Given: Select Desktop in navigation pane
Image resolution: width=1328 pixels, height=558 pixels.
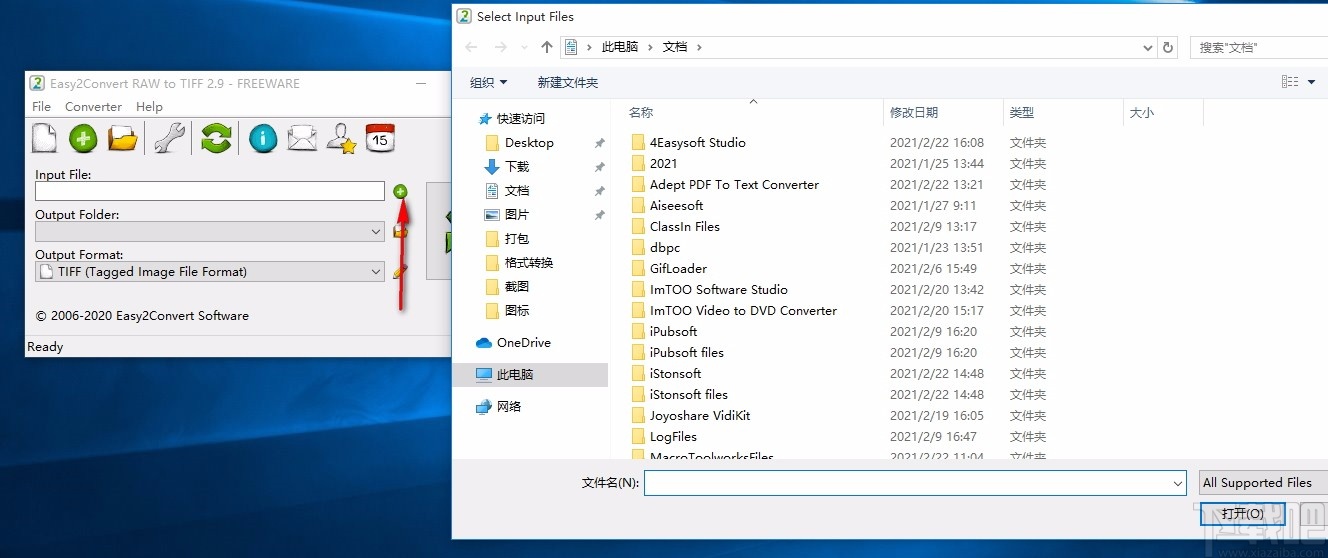Looking at the screenshot, I should (x=529, y=143).
